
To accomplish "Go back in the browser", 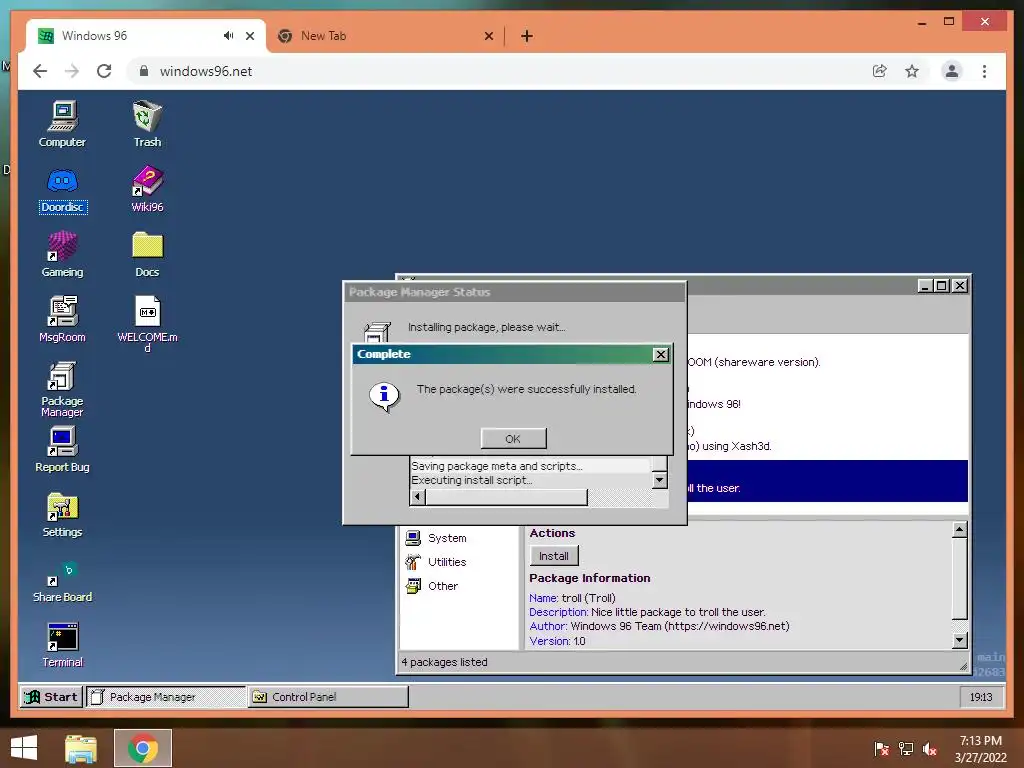I will tap(40, 71).
